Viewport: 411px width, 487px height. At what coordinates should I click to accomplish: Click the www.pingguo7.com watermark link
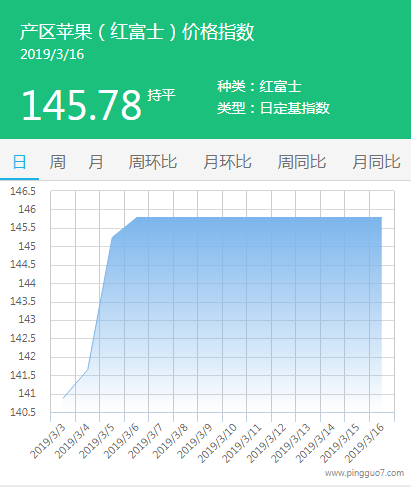click(x=364, y=473)
